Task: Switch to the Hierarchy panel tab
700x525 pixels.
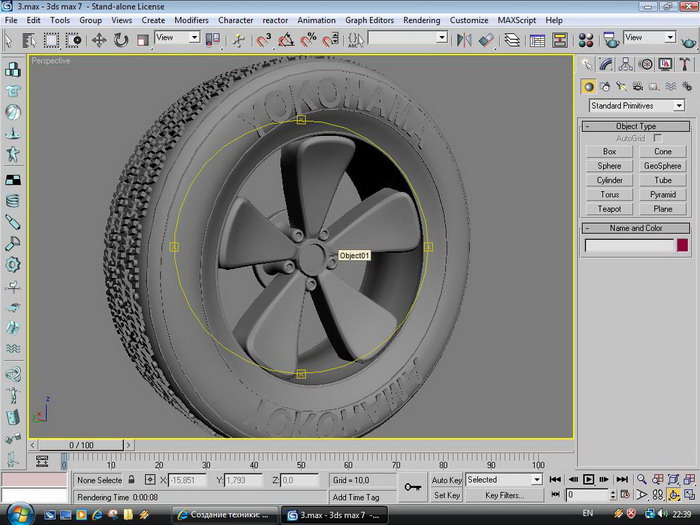Action: (x=628, y=64)
